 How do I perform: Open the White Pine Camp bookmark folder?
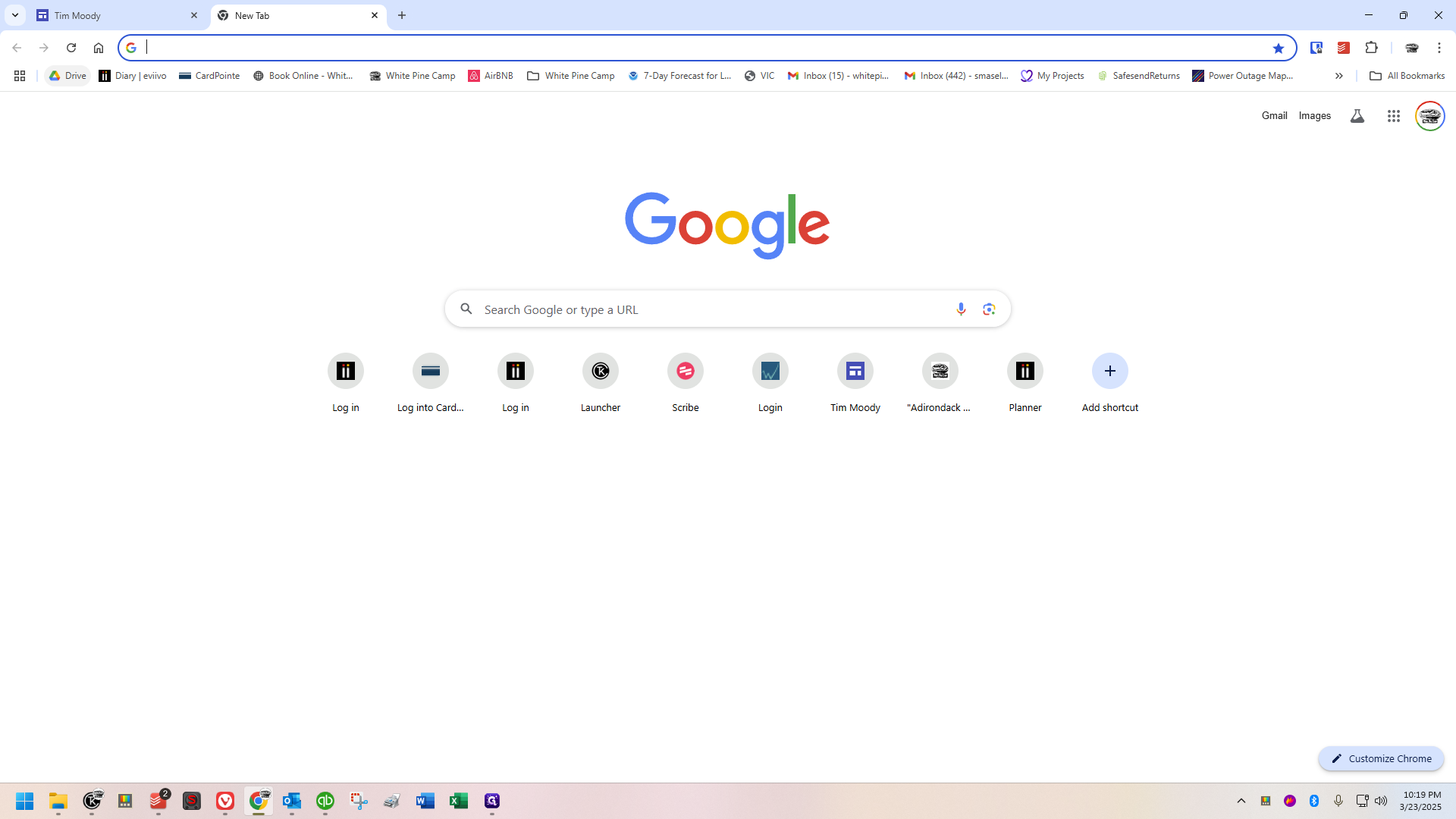(571, 76)
